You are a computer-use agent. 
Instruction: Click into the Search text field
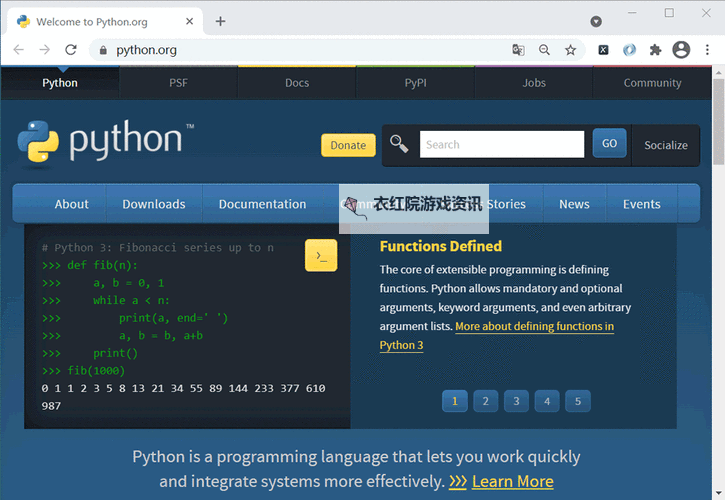(x=502, y=144)
